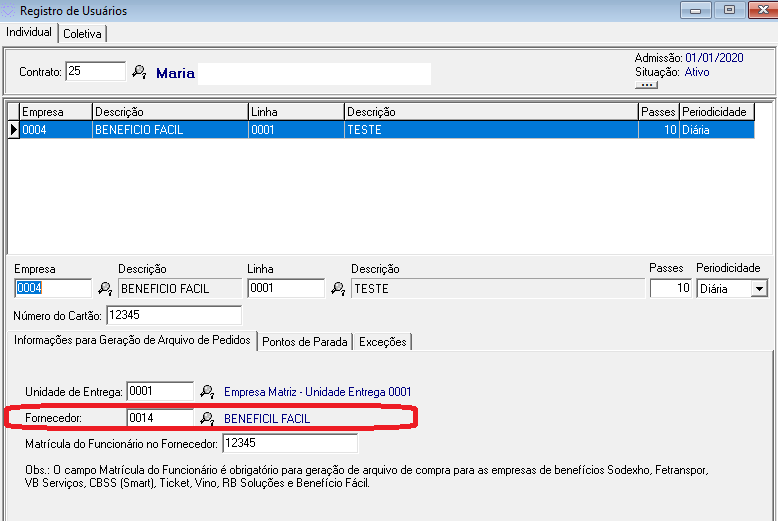Open the Unidade de Entrega search icon
778x521 pixels.
pyautogui.click(x=207, y=391)
